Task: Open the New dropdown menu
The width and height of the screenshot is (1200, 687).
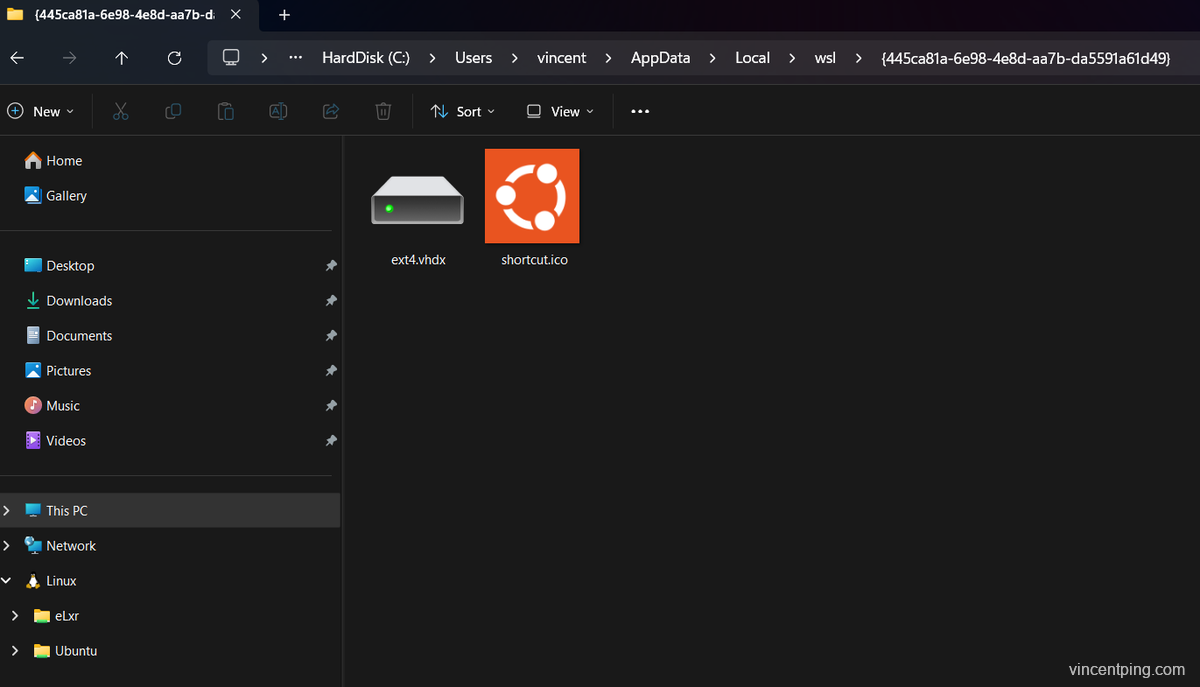Action: tap(41, 111)
